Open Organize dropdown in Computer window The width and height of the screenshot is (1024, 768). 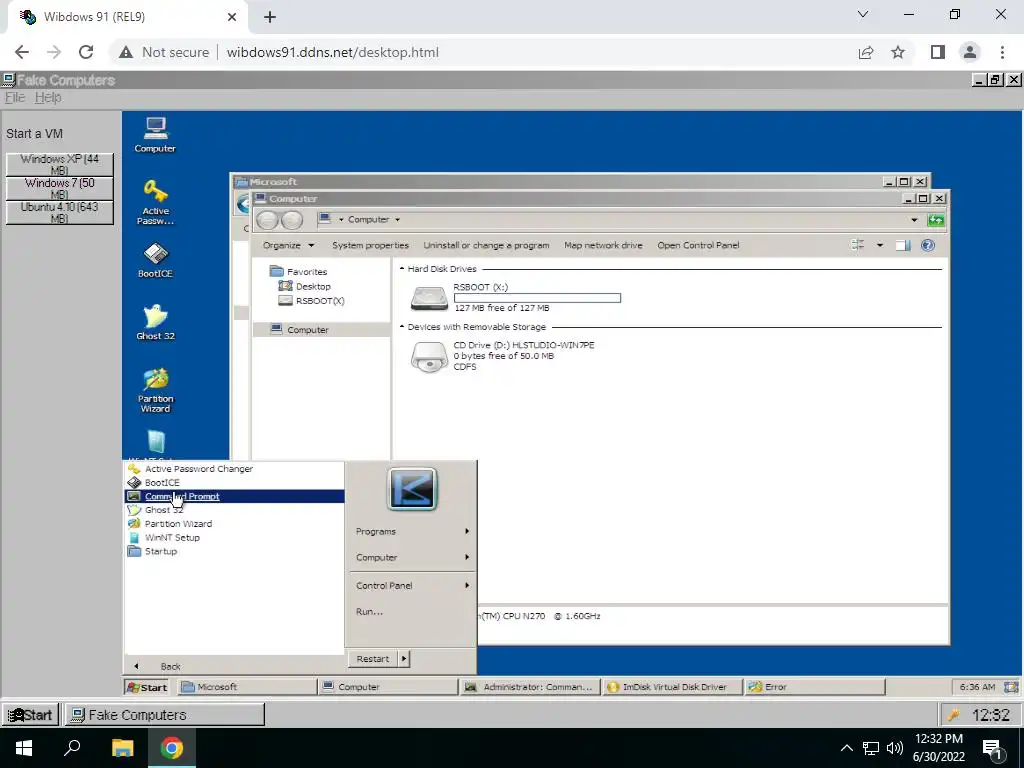(288, 246)
